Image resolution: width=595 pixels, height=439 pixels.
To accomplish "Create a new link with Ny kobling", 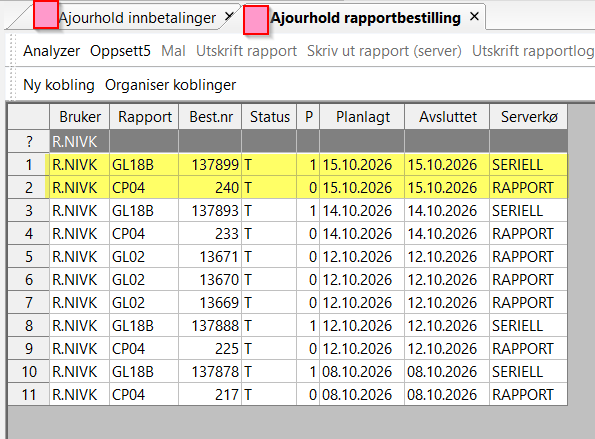I will (59, 85).
